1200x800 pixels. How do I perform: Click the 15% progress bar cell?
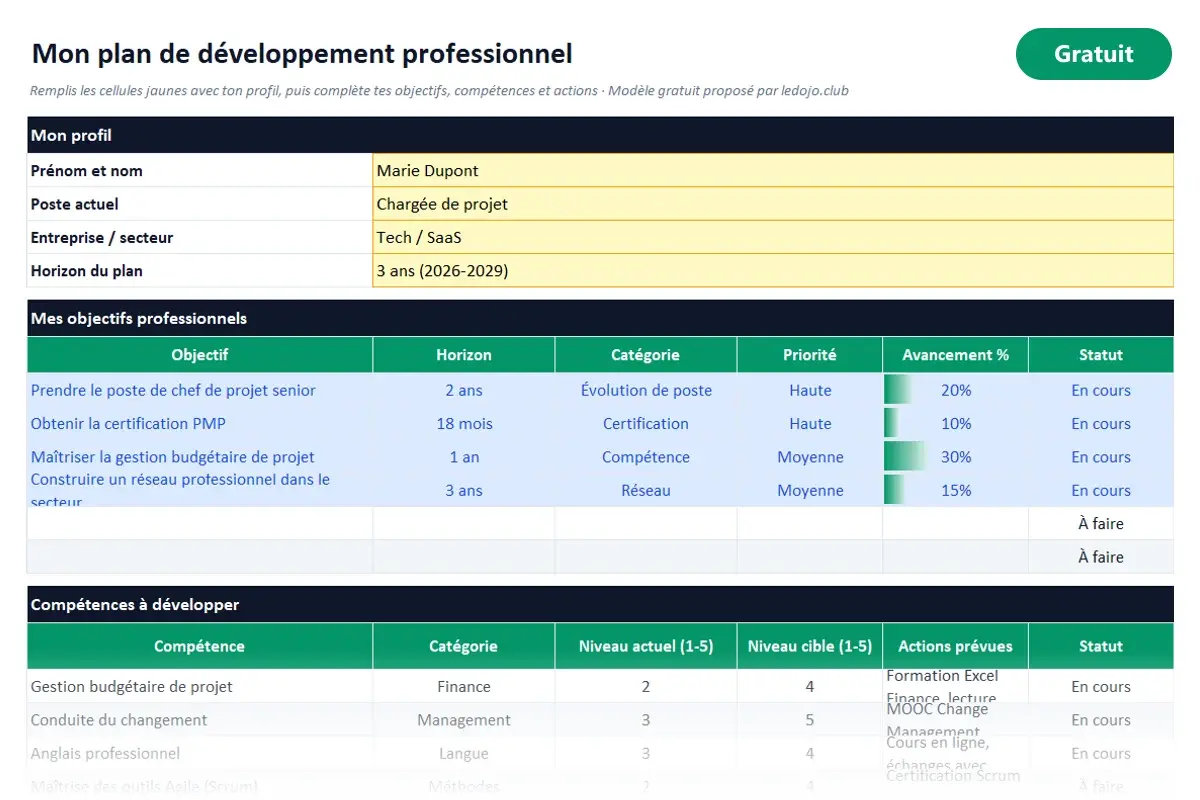956,490
